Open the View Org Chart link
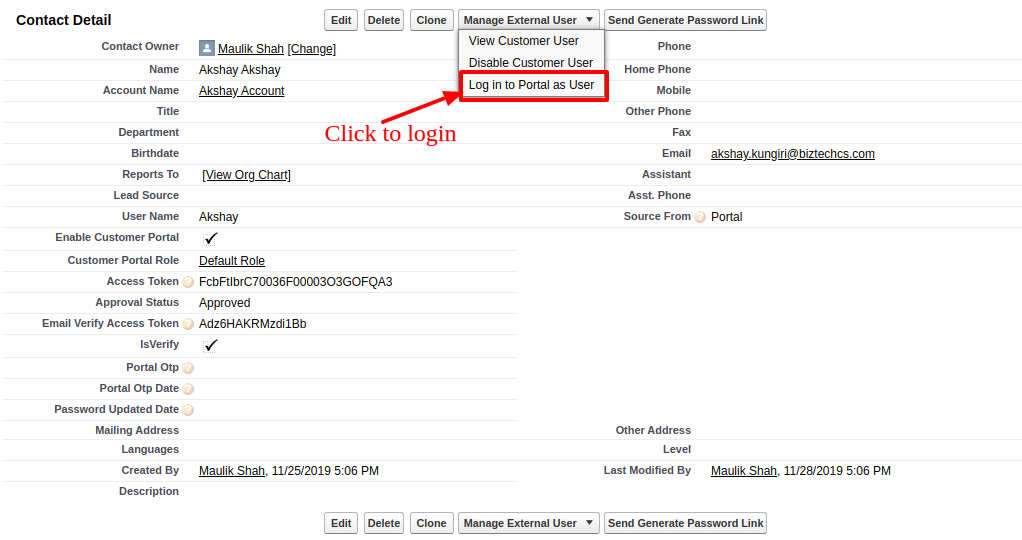The height and width of the screenshot is (540, 1022). [x=246, y=175]
